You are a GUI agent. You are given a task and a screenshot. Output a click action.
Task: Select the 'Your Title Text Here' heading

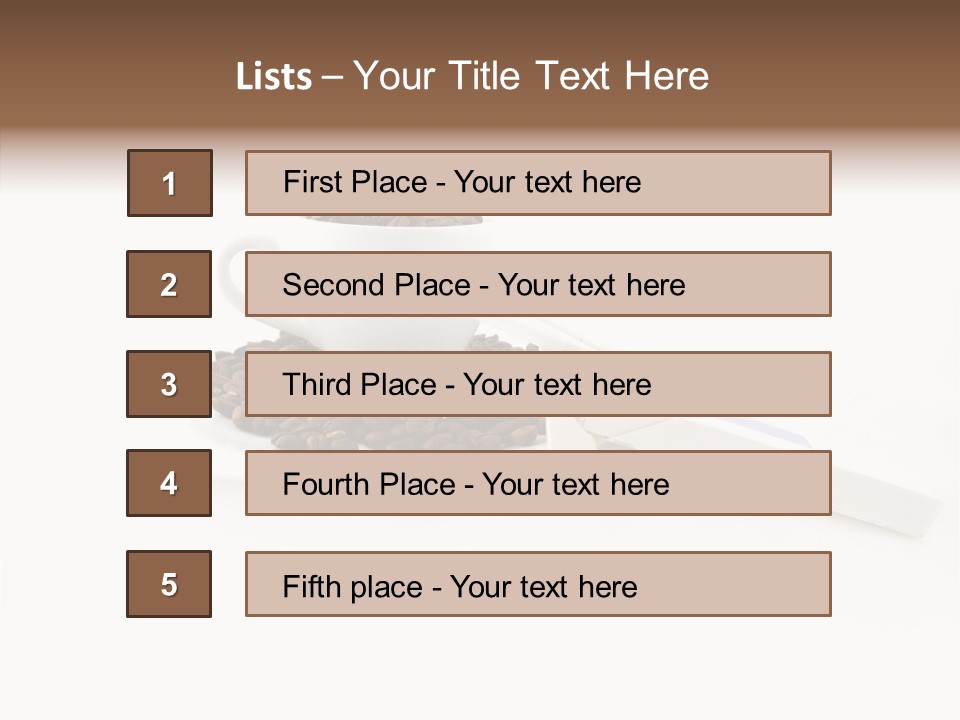[531, 76]
